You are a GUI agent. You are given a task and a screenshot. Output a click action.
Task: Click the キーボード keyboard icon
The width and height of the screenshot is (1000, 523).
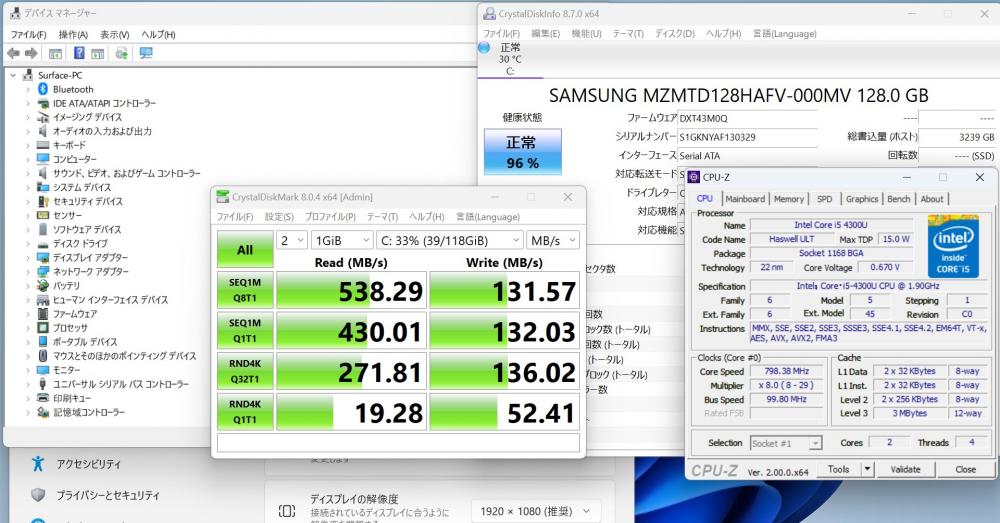pyautogui.click(x=43, y=145)
